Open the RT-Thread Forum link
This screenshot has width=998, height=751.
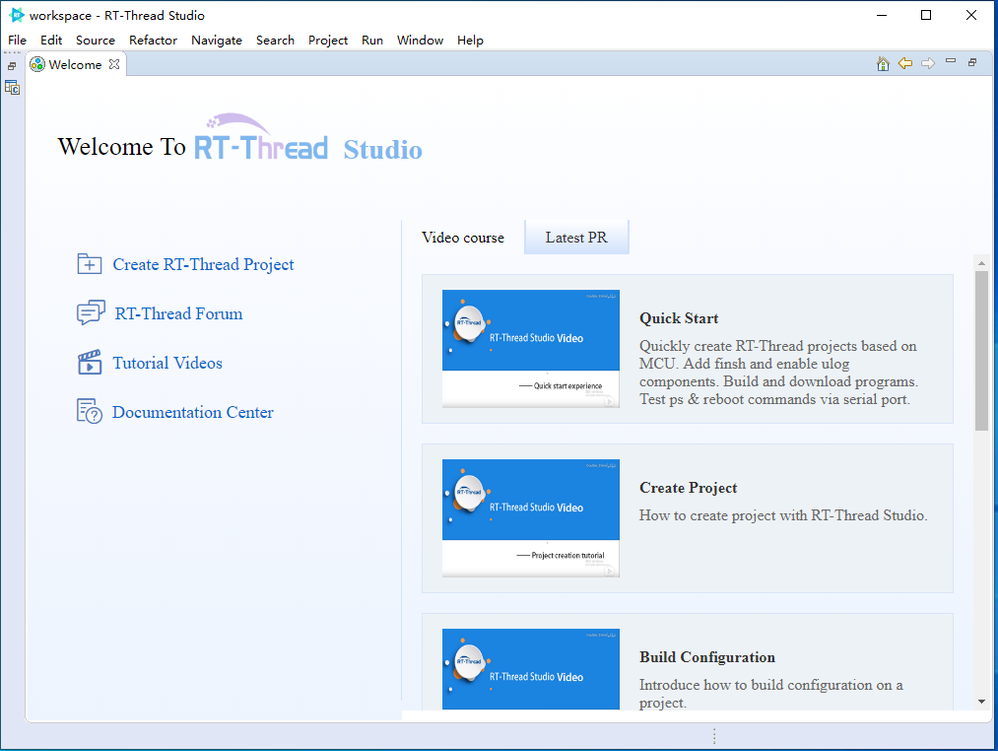click(178, 313)
